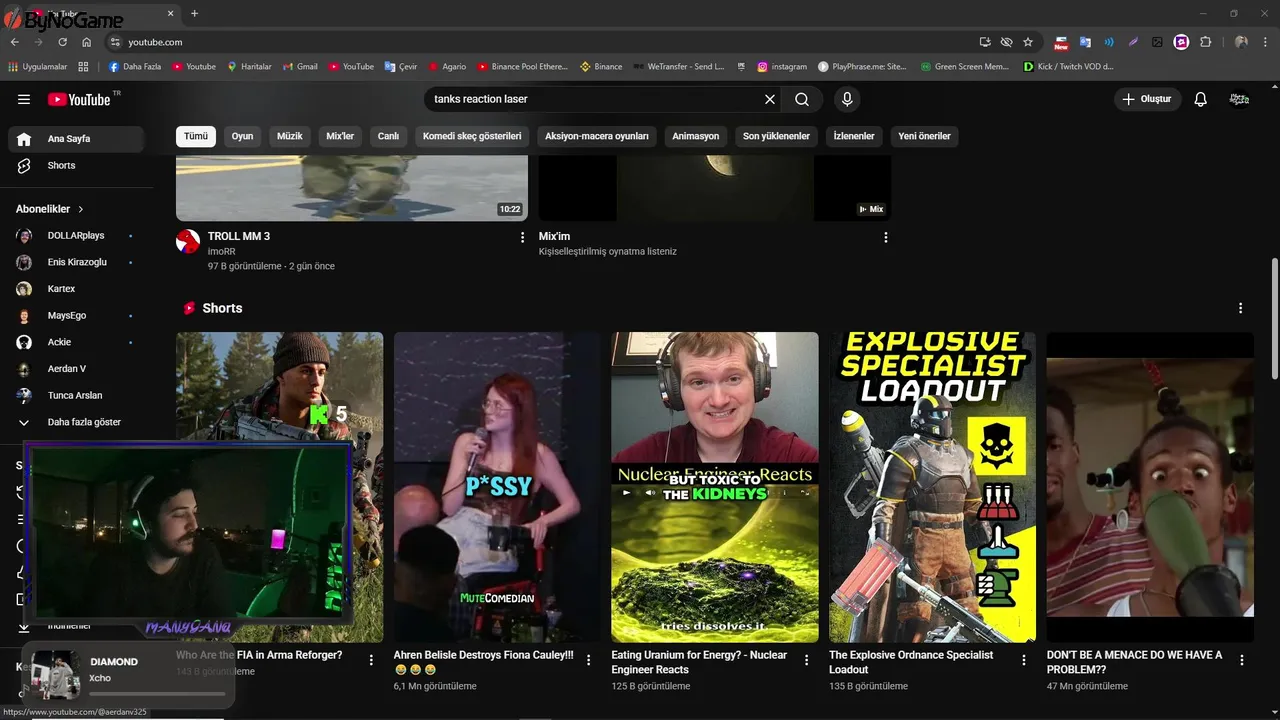This screenshot has height=720, width=1280.
Task: Open options for DON'T BE A MENACE short
Action: tap(1242, 660)
